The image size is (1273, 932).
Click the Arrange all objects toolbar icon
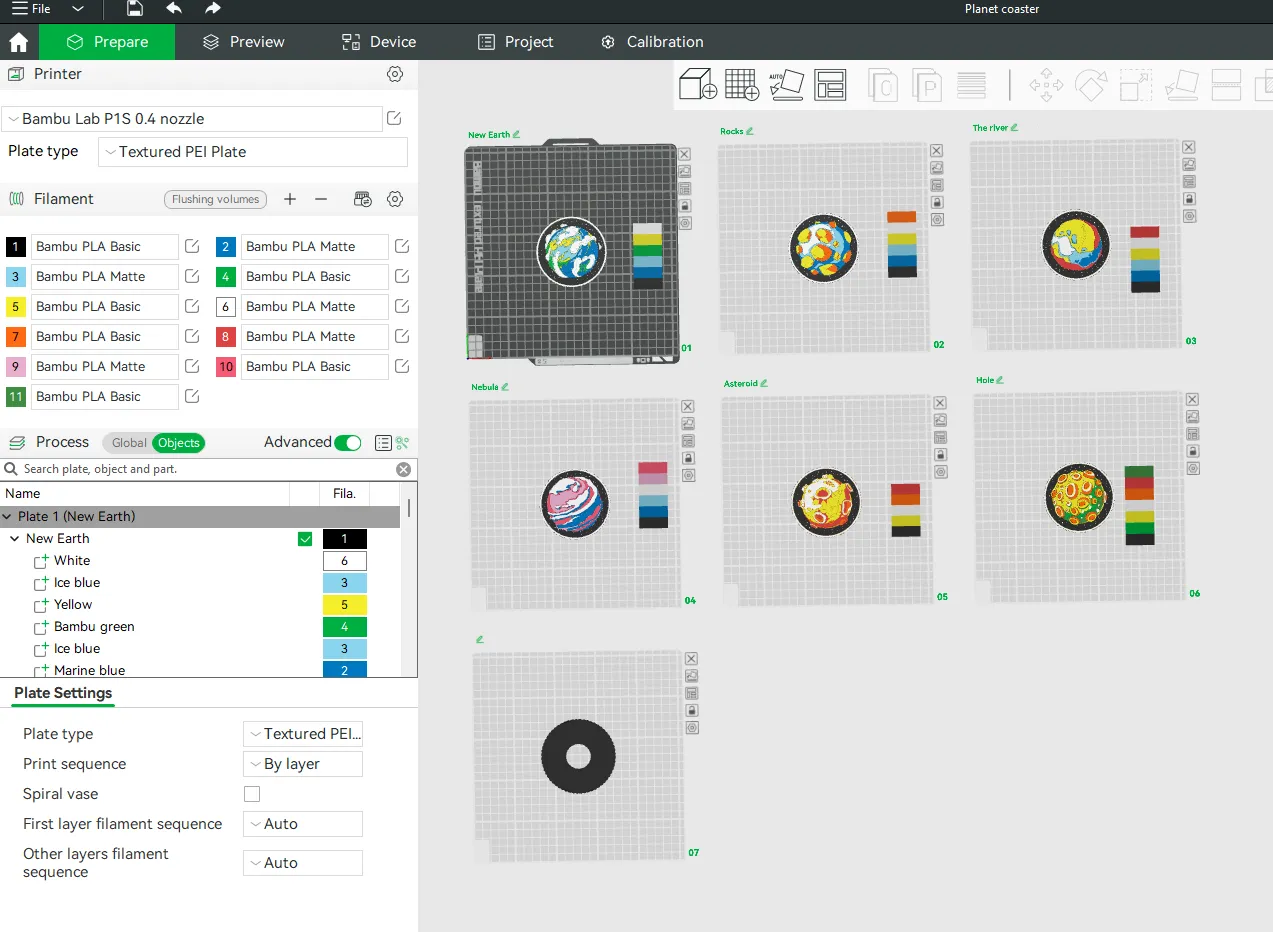click(x=830, y=85)
